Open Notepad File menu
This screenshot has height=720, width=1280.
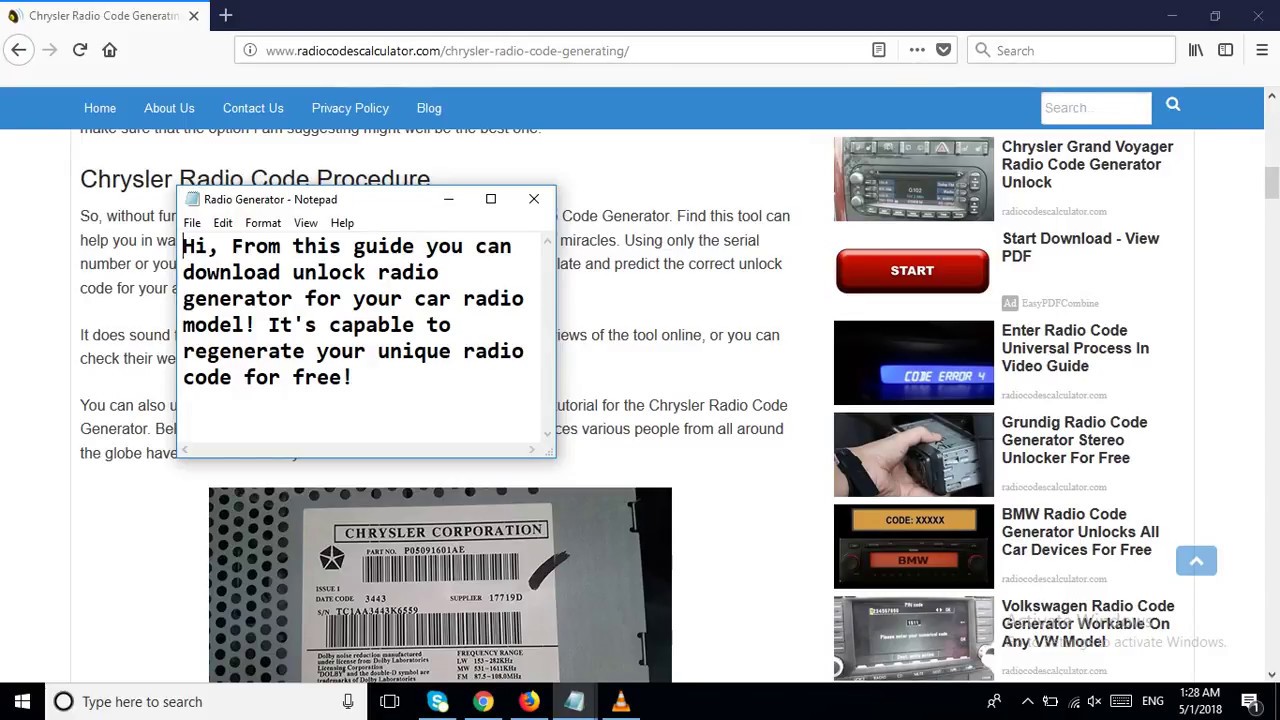click(x=192, y=223)
